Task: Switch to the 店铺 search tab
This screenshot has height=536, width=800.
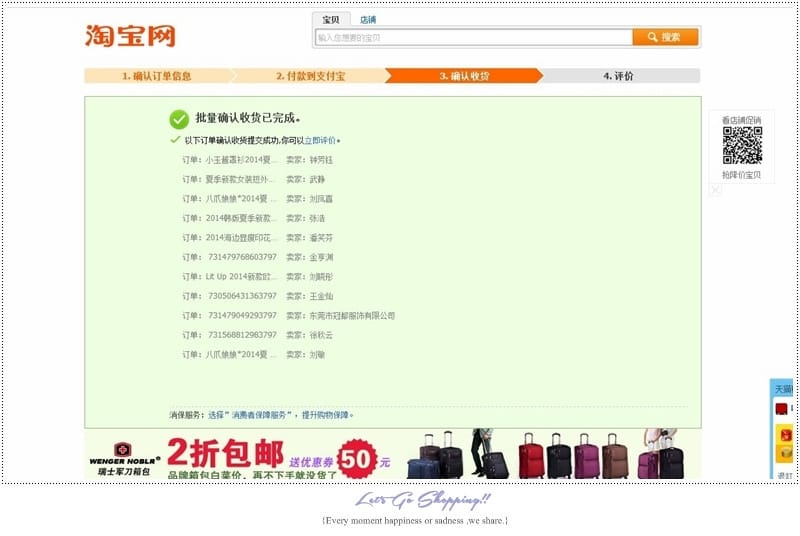Action: [x=367, y=19]
